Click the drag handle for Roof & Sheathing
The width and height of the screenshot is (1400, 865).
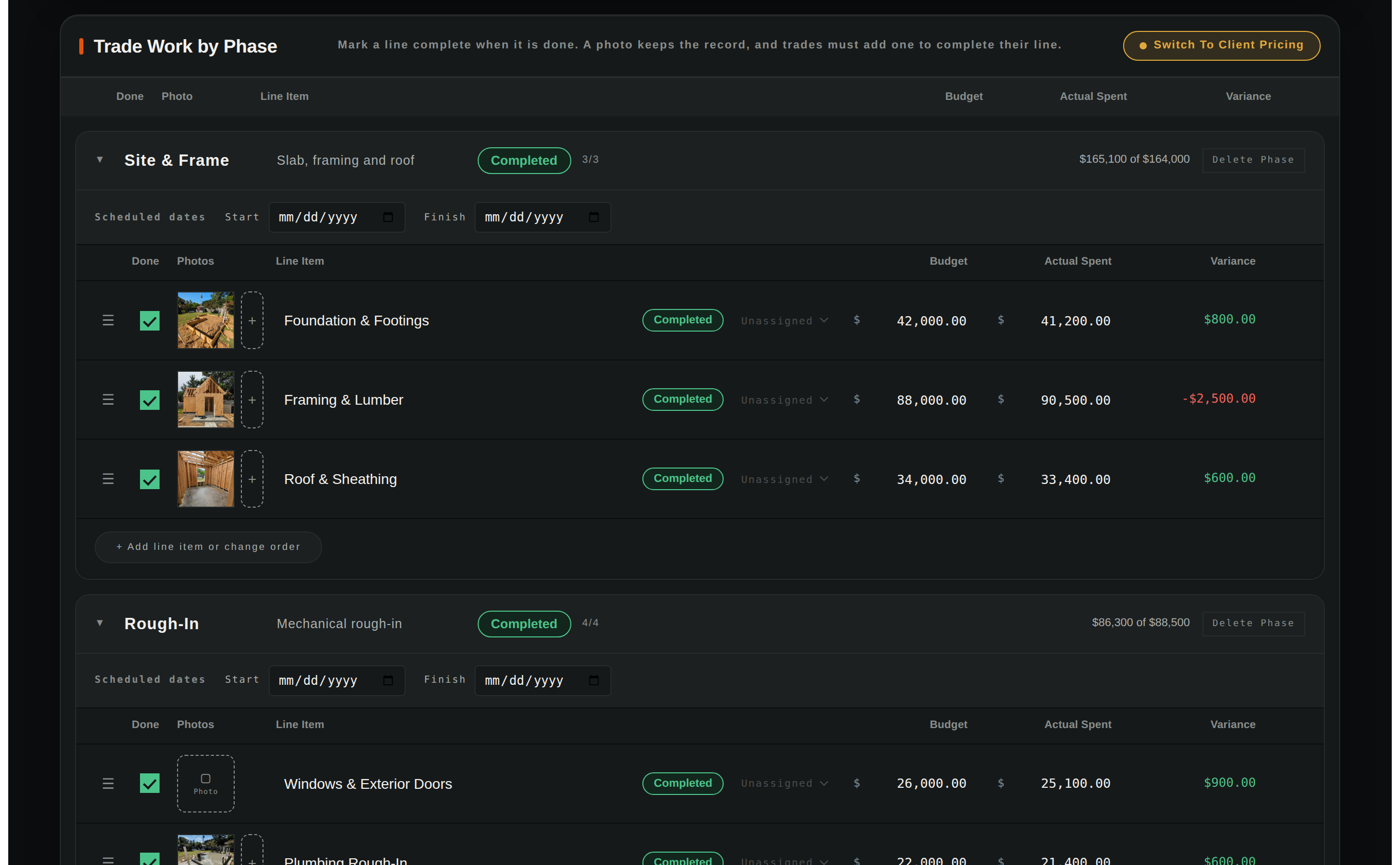108,479
